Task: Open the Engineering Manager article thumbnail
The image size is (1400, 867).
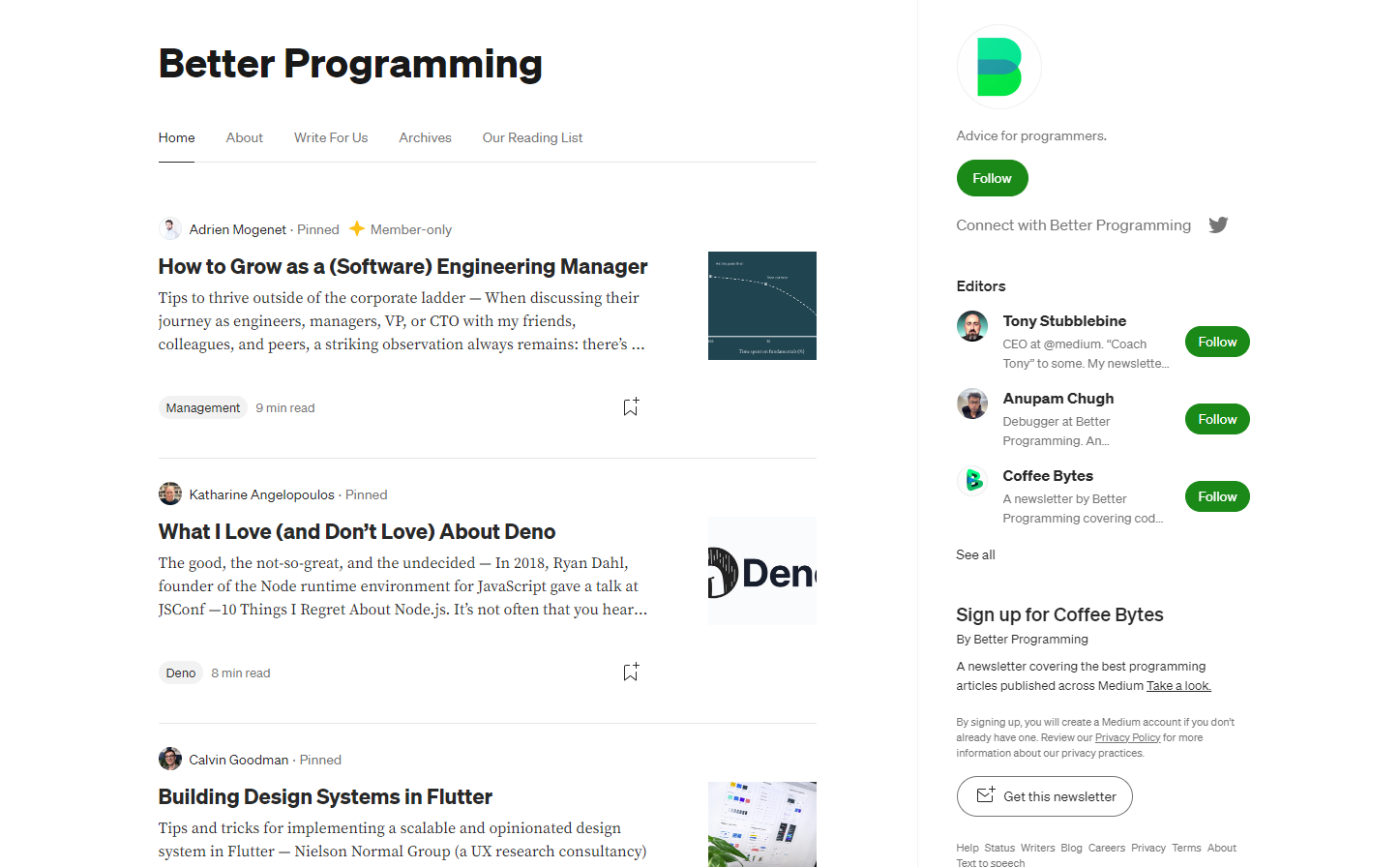Action: tap(762, 306)
